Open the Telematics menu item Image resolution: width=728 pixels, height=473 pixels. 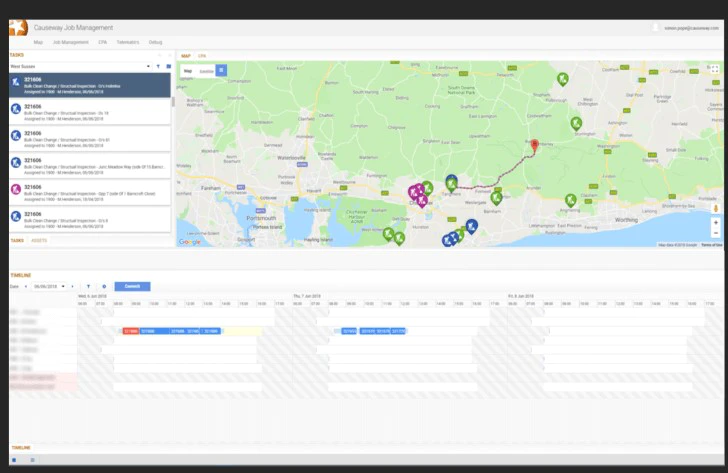point(128,42)
